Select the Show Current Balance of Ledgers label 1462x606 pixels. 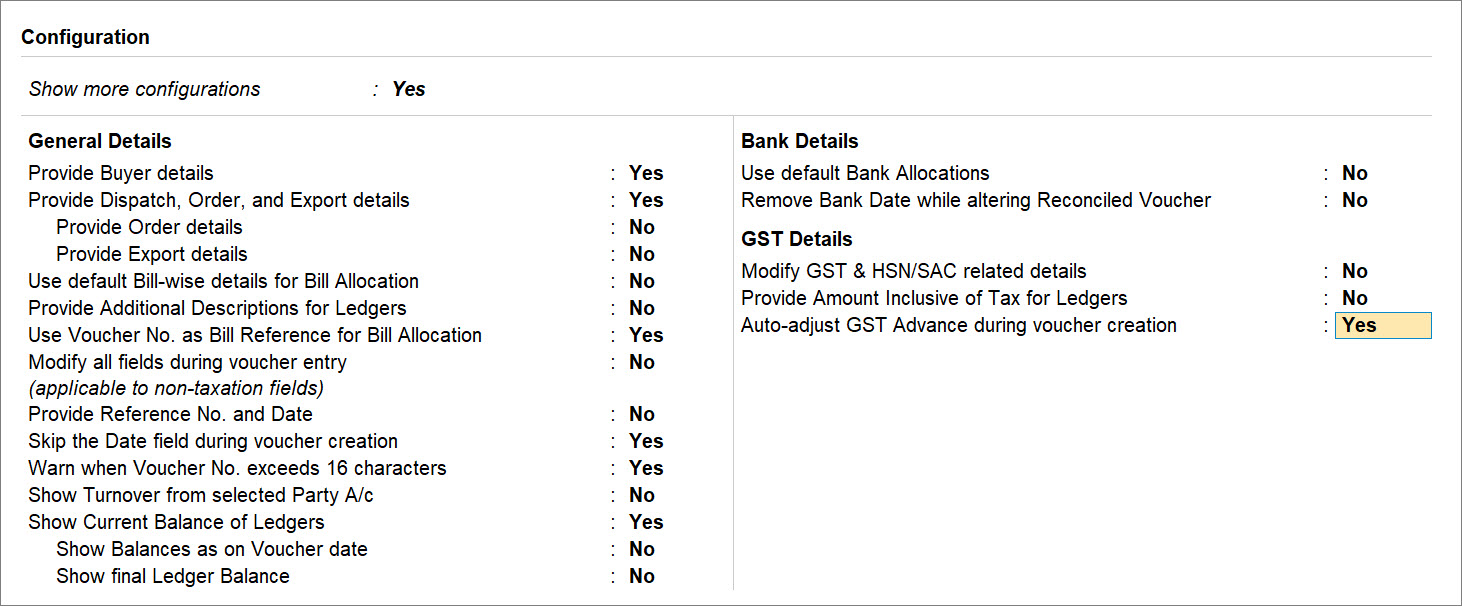[x=177, y=522]
